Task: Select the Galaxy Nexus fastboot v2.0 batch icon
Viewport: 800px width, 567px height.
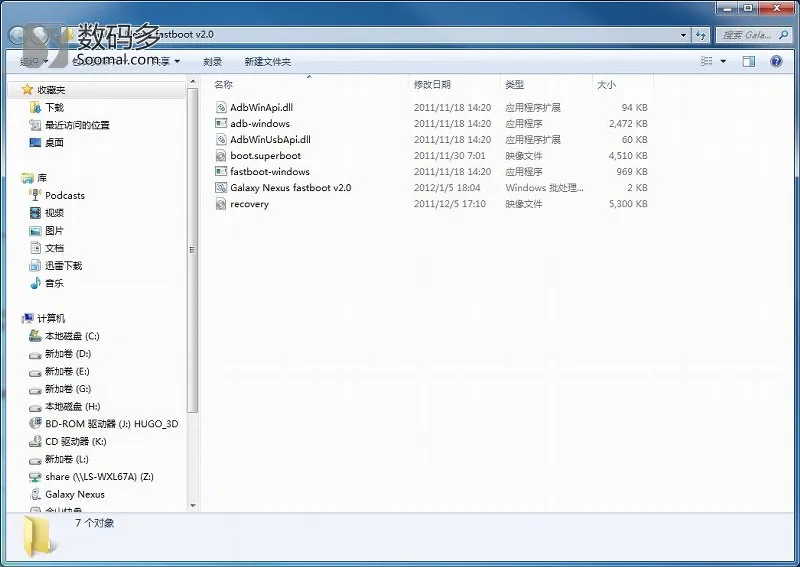Action: (x=221, y=187)
